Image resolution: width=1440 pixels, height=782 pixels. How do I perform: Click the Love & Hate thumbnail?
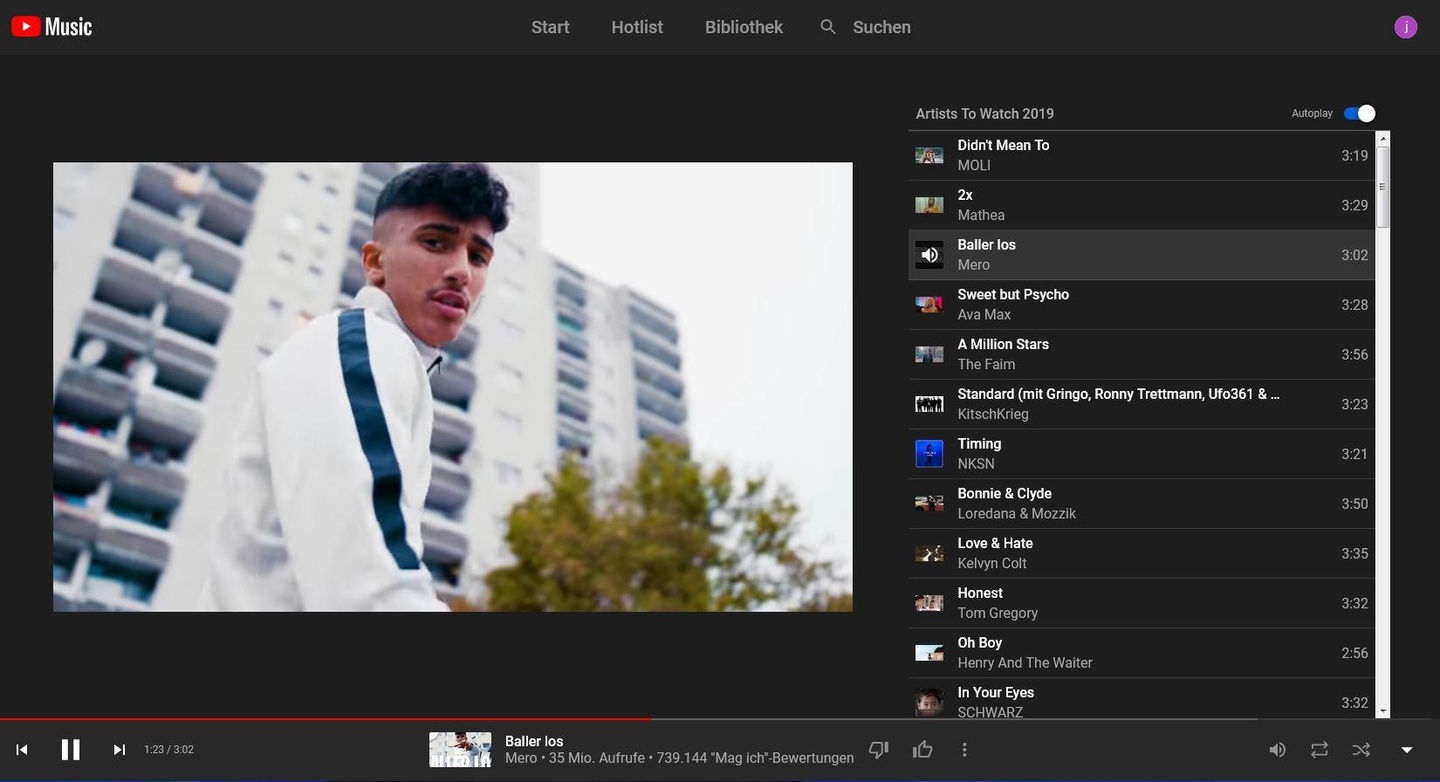coord(929,554)
